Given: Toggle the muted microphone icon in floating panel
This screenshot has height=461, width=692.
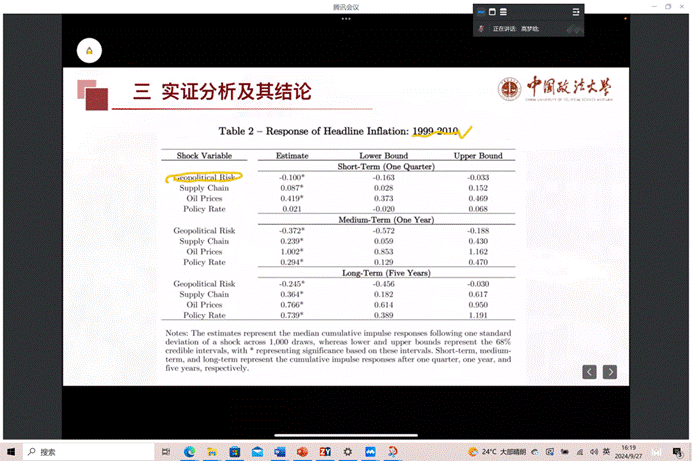Looking at the screenshot, I should point(482,29).
